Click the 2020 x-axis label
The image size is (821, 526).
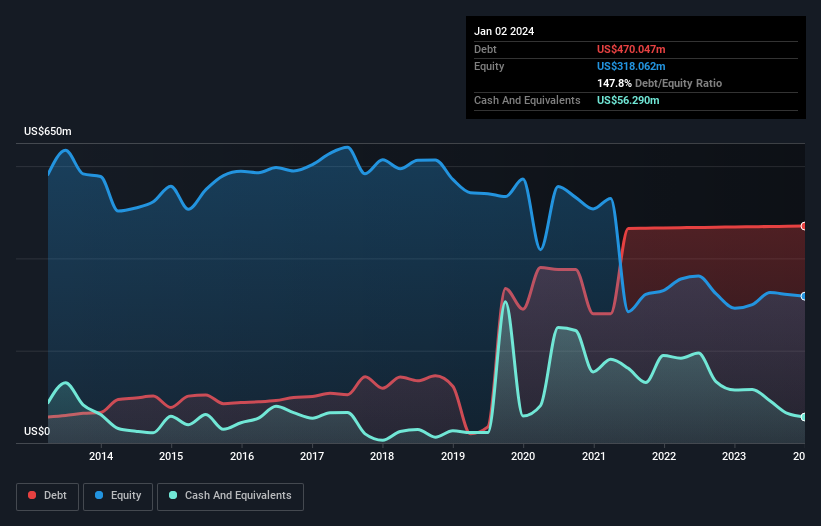tap(523, 456)
